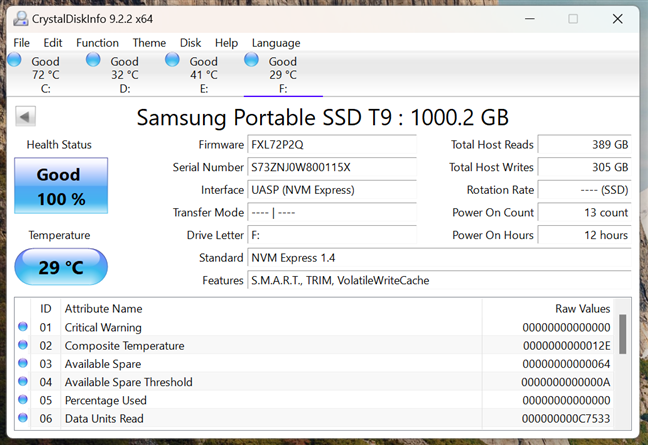Click the Power On Hours value 12 hours
The width and height of the screenshot is (648, 445).
tap(584, 236)
